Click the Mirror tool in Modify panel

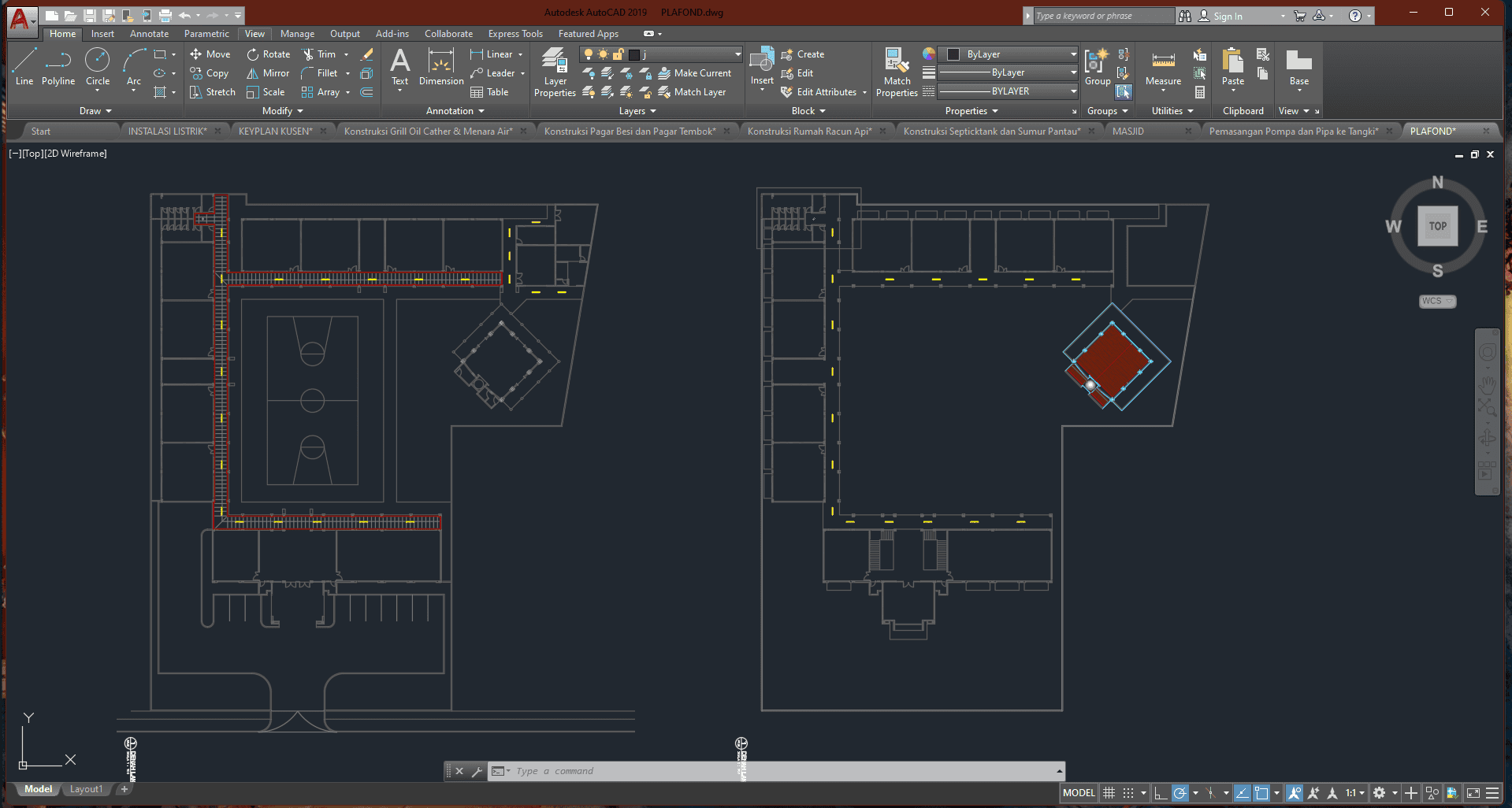268,73
